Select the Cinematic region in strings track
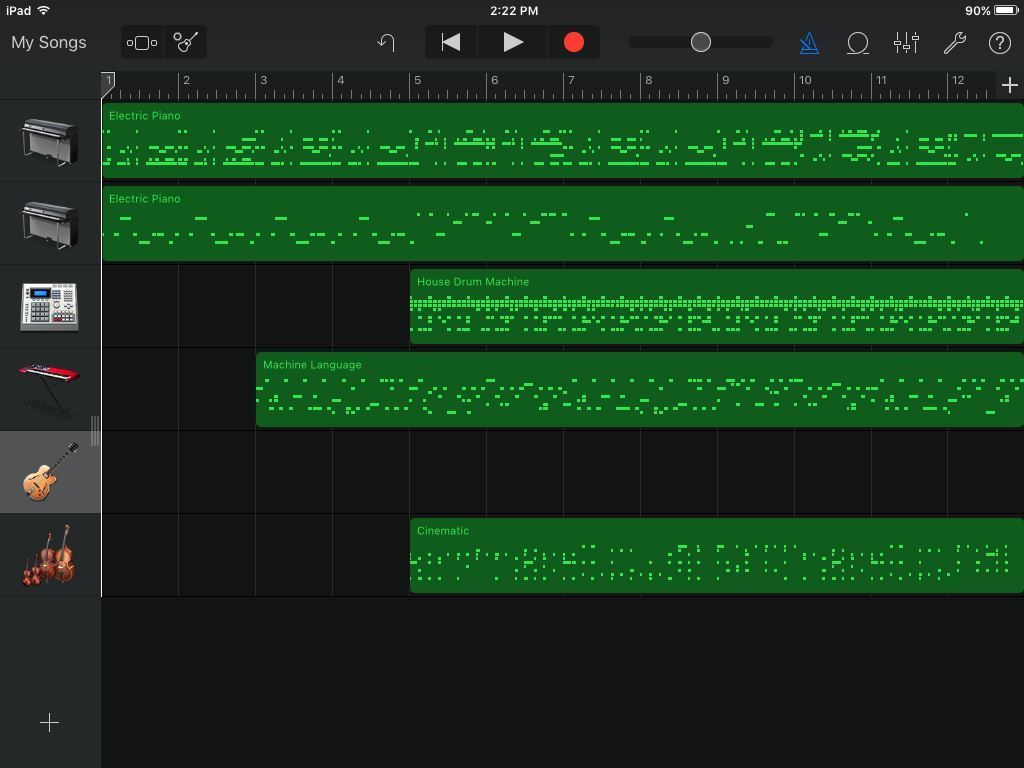Screen dimensions: 1024x768 click(716, 556)
